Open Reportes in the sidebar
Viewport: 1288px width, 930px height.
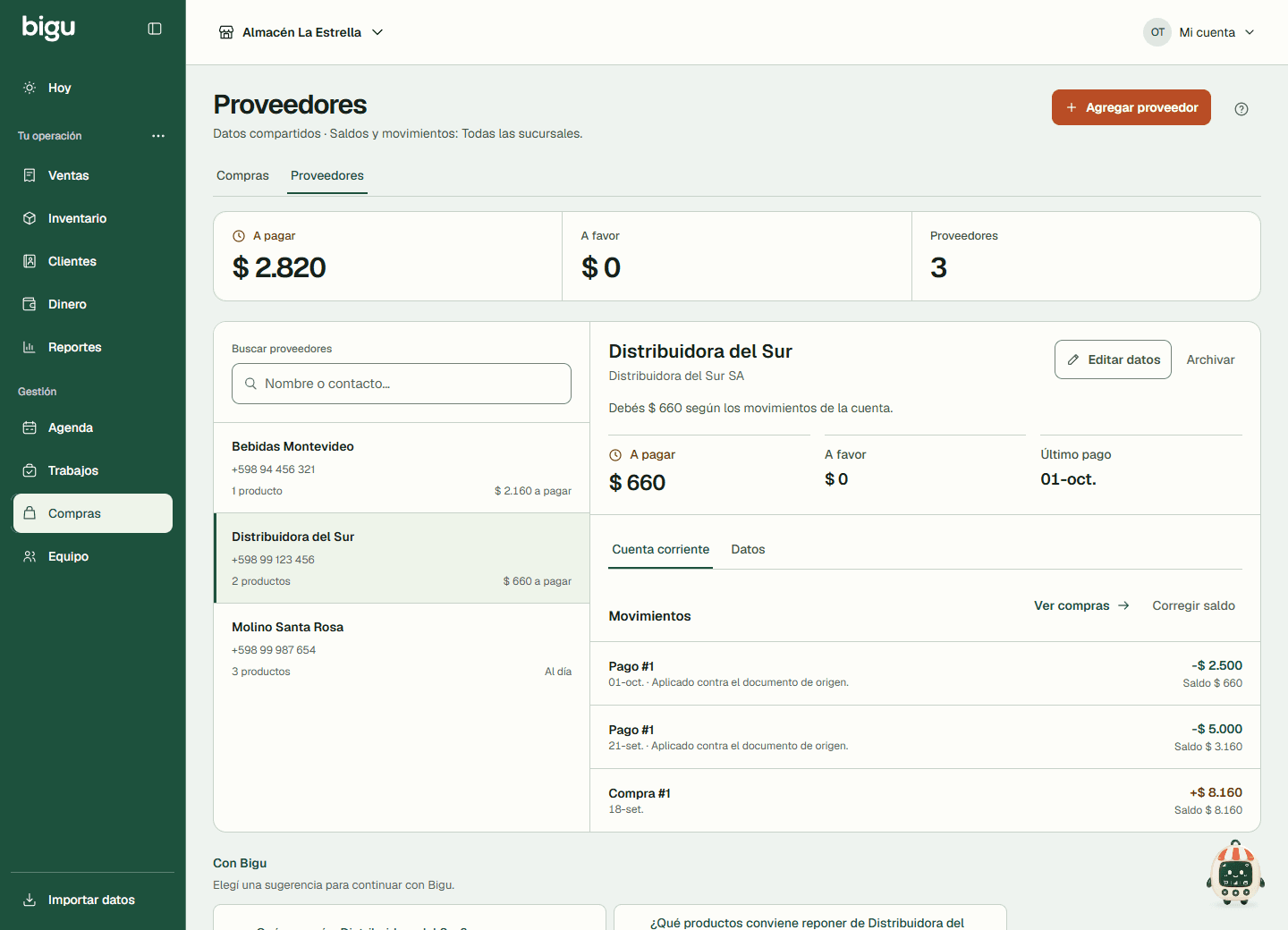93,347
